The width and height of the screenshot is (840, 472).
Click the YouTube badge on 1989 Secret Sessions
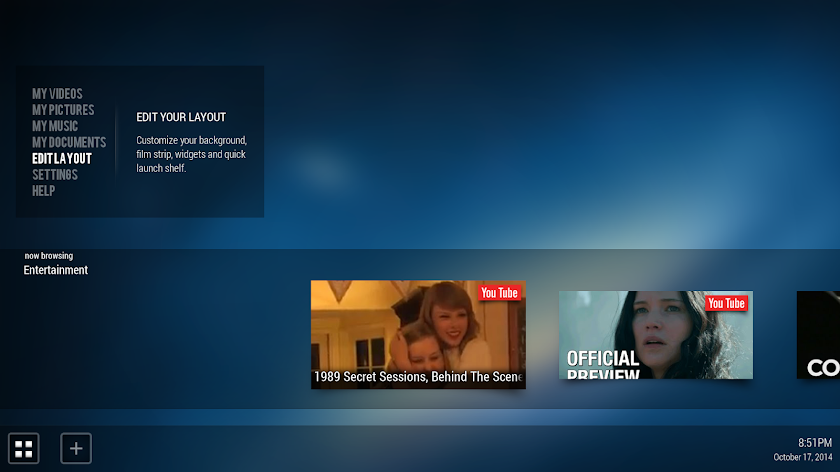click(499, 293)
